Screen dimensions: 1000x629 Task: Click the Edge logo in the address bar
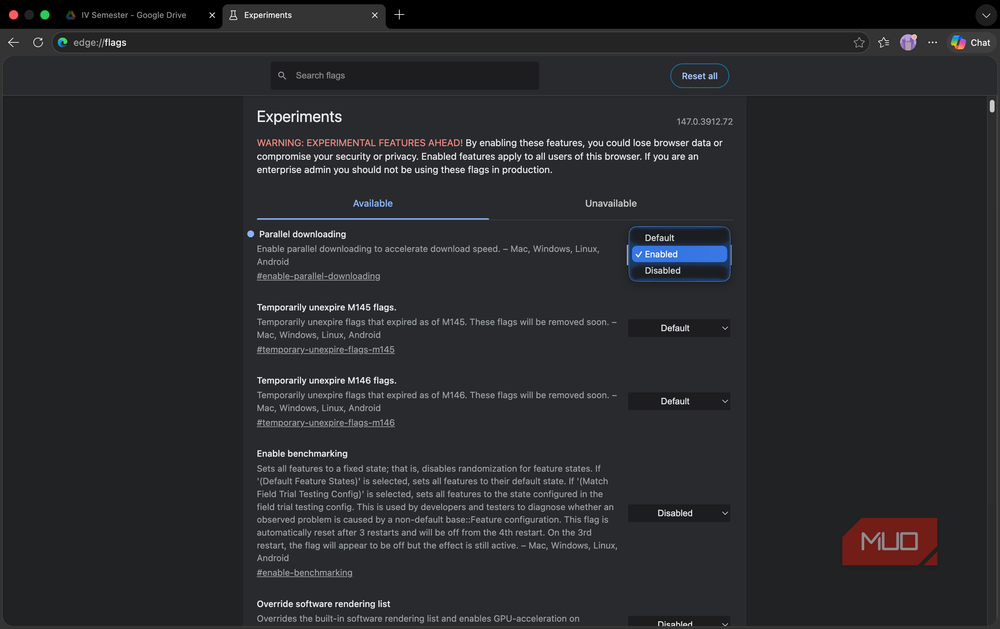pos(62,43)
